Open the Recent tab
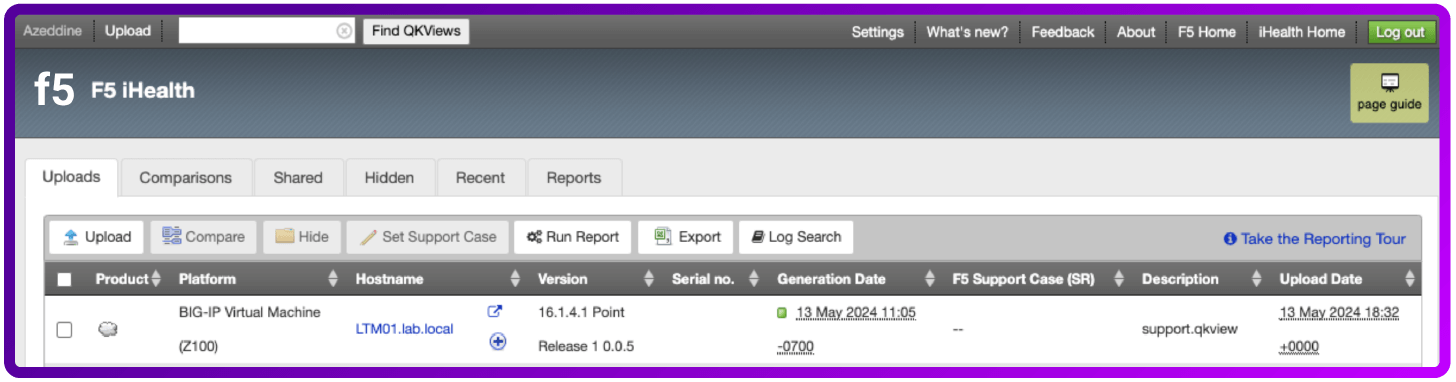This screenshot has height=382, width=1456. [x=480, y=178]
